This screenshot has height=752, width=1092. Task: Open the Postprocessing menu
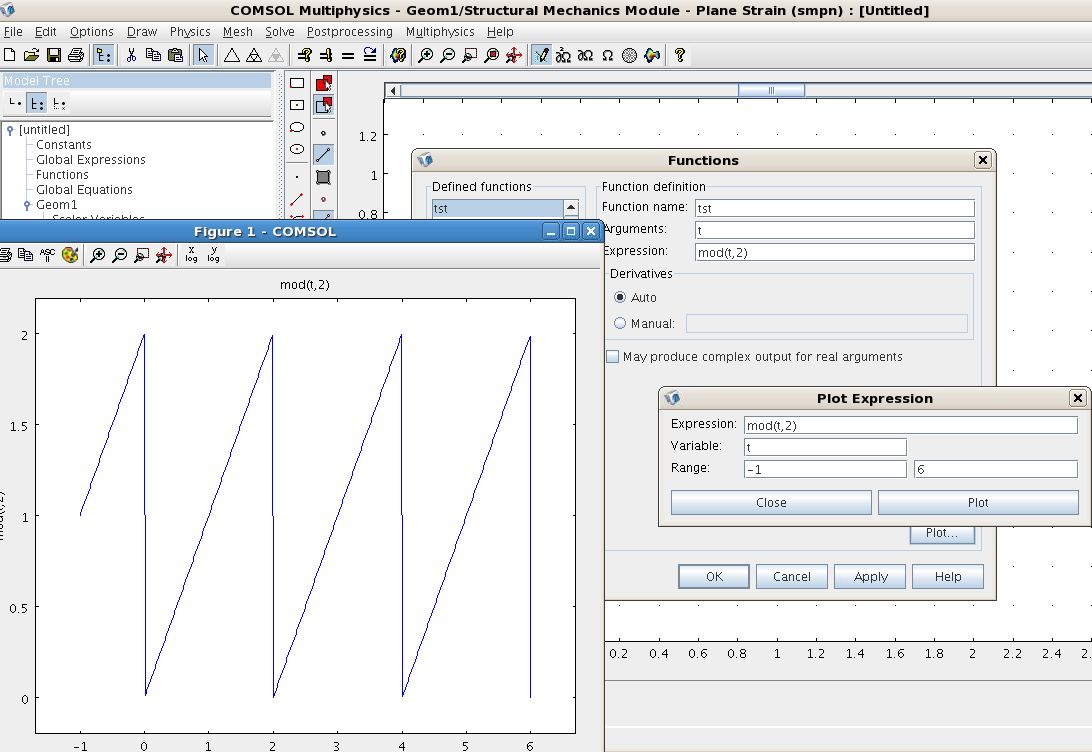[x=350, y=31]
